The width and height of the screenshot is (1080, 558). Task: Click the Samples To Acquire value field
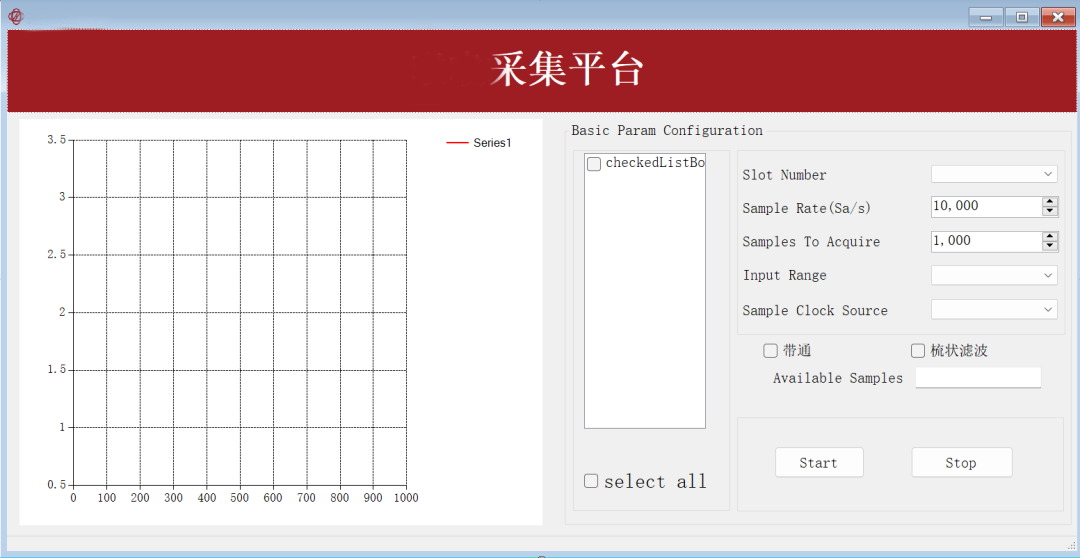coord(986,240)
